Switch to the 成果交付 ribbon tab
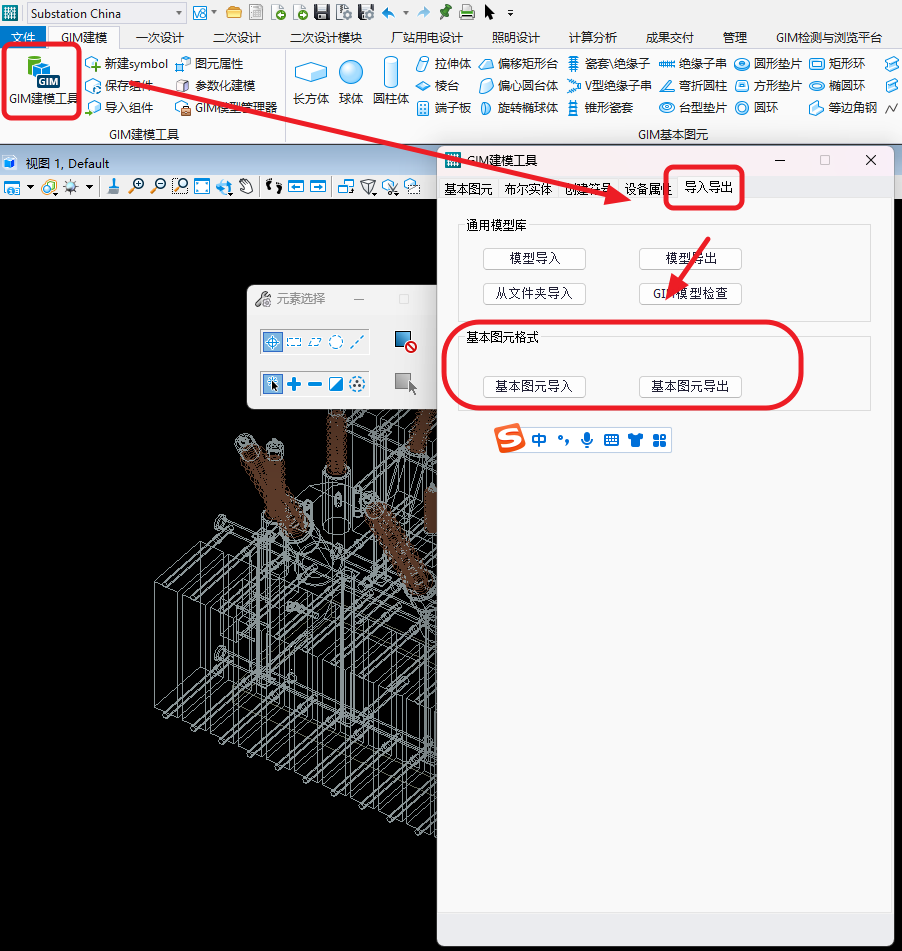This screenshot has height=951, width=902. coord(669,38)
